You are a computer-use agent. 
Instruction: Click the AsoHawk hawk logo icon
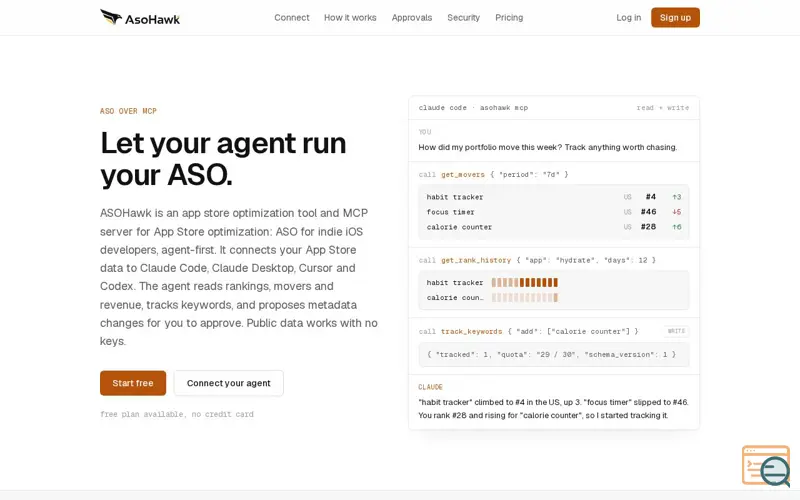point(111,17)
